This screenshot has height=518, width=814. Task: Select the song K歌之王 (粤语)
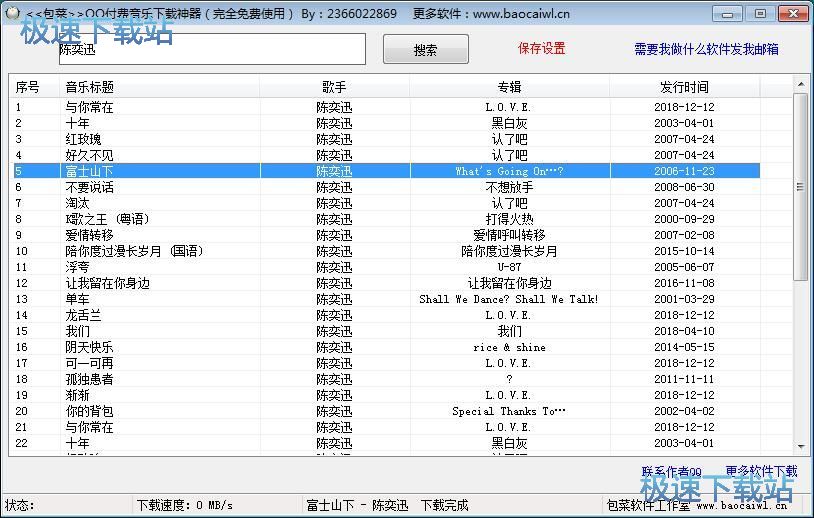[x=107, y=220]
